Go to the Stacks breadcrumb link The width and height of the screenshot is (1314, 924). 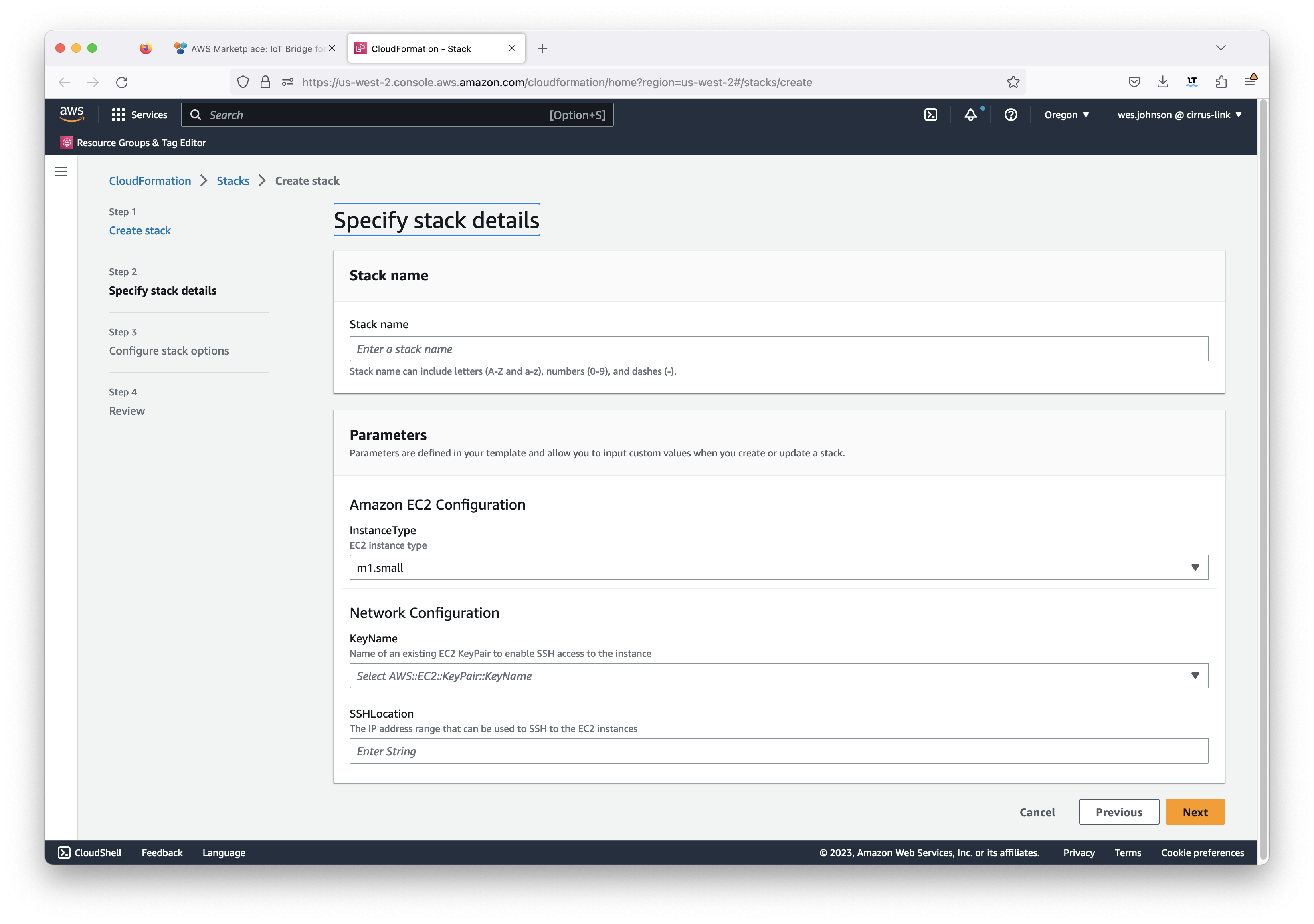tap(233, 181)
